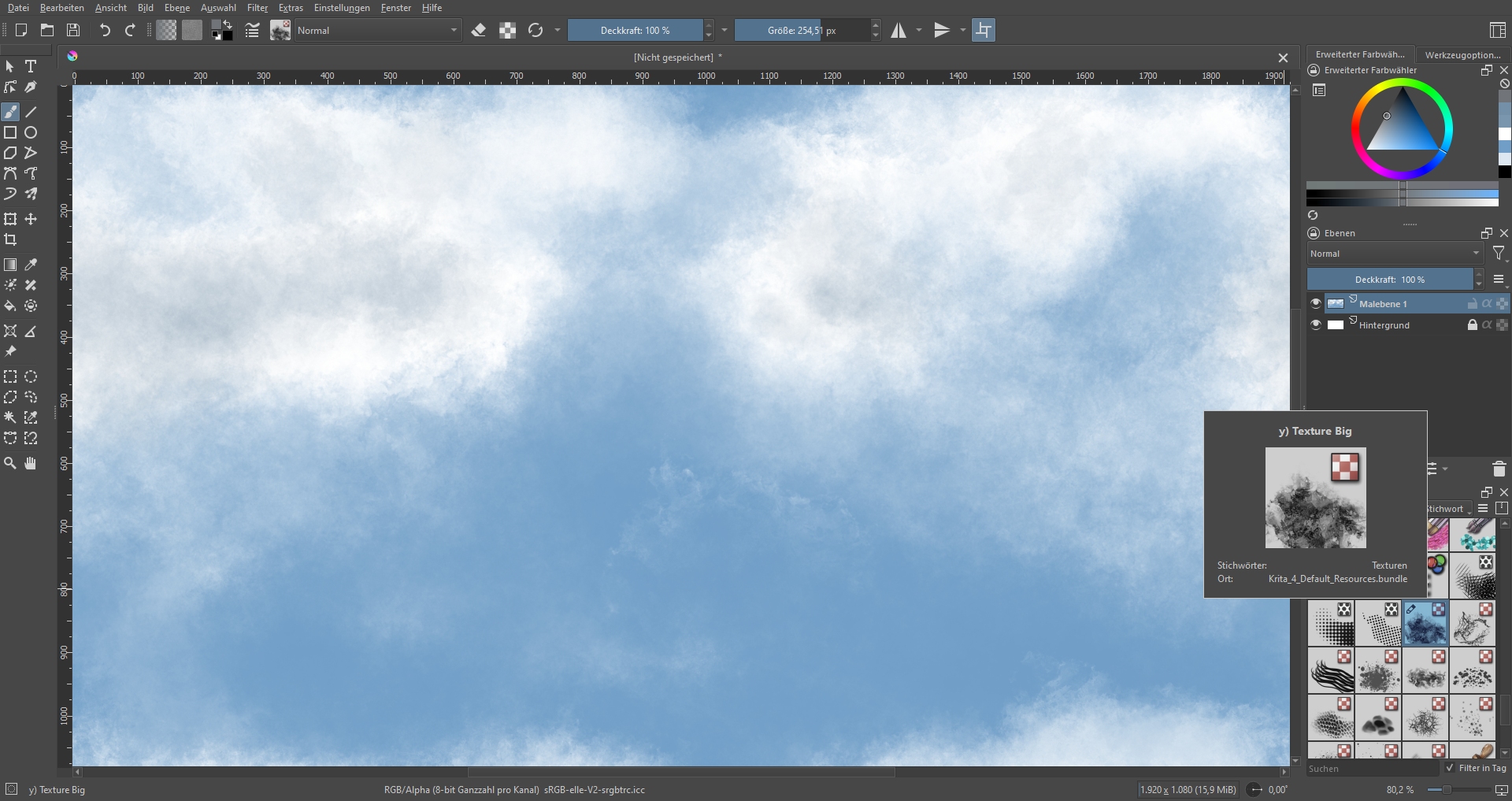
Task: Expand the arrow after the reload-preset icon
Action: coord(558,30)
